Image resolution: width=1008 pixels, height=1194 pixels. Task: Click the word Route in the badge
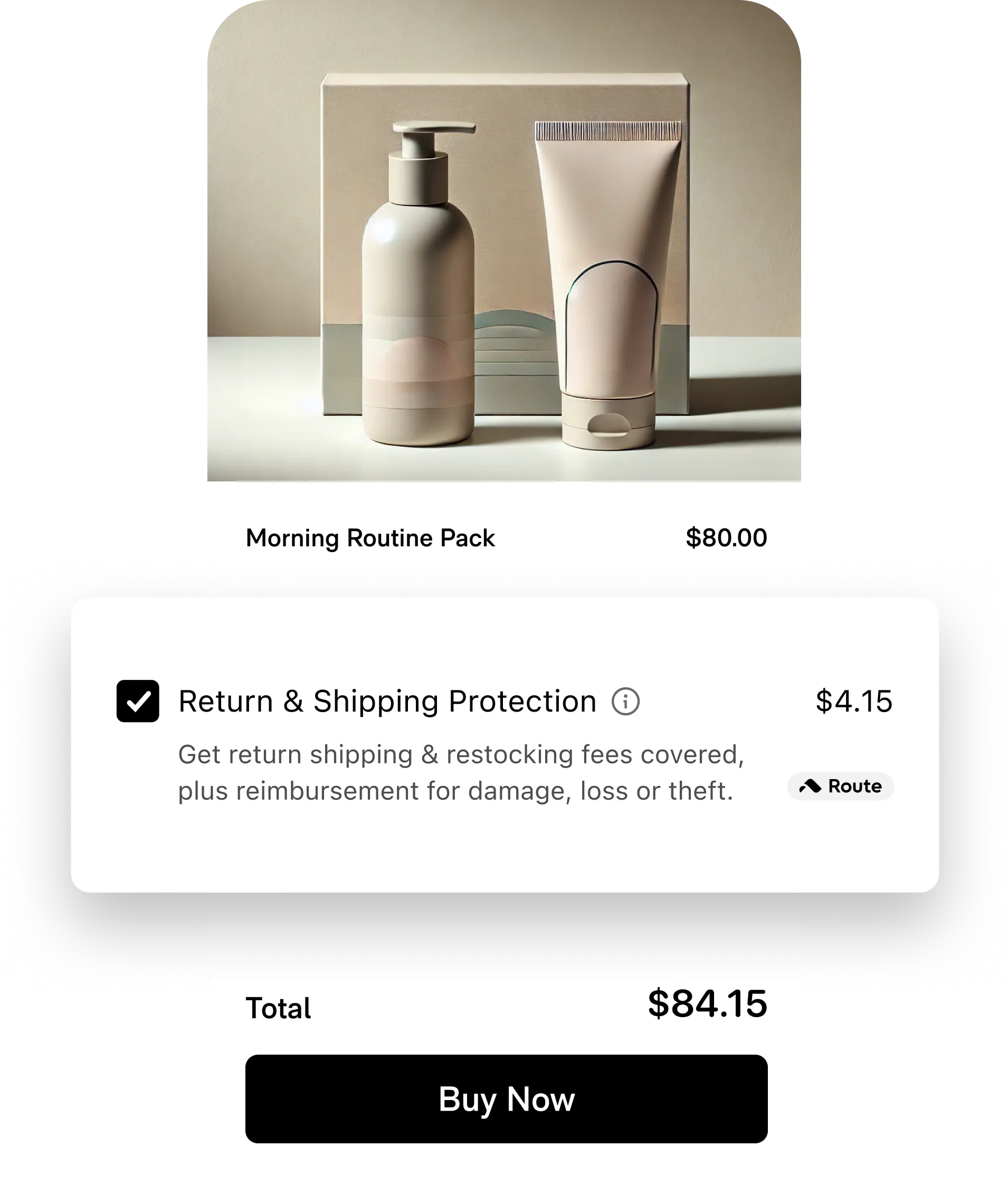coord(855,786)
